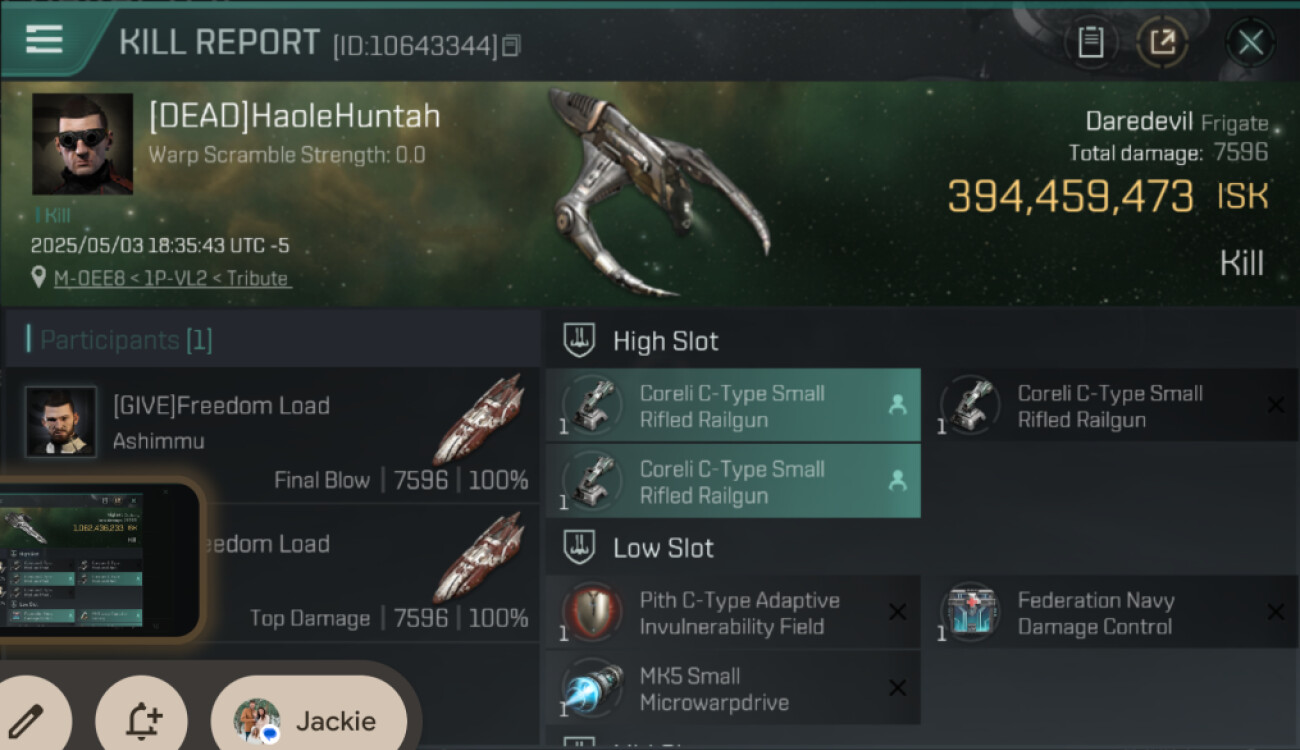Click the Pith C-Type Adaptive Invulnerability Field icon
This screenshot has height=750, width=1300.
pyautogui.click(x=592, y=611)
